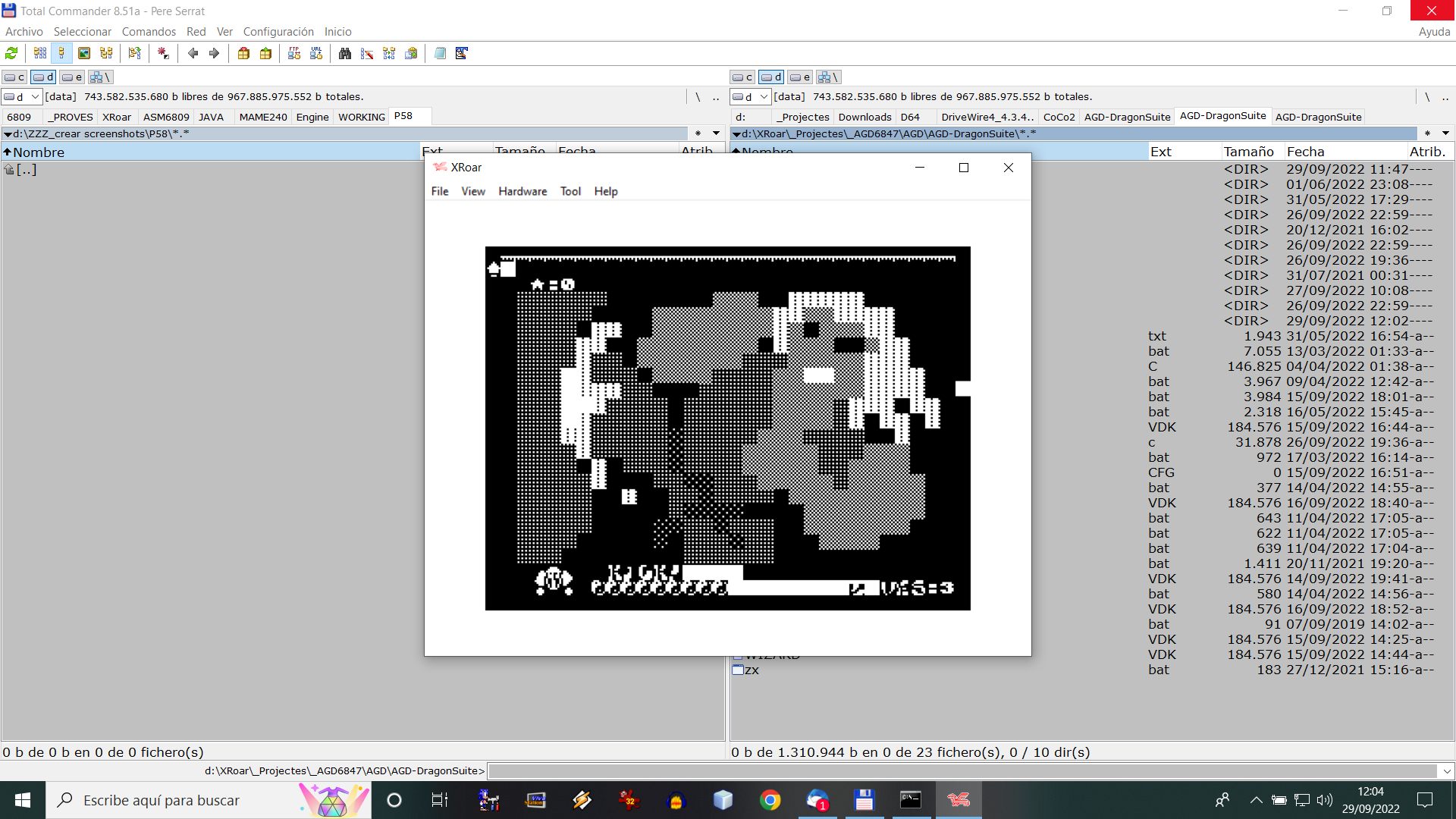1456x819 pixels.
Task: Click the pack files gift-box icon
Action: [243, 53]
